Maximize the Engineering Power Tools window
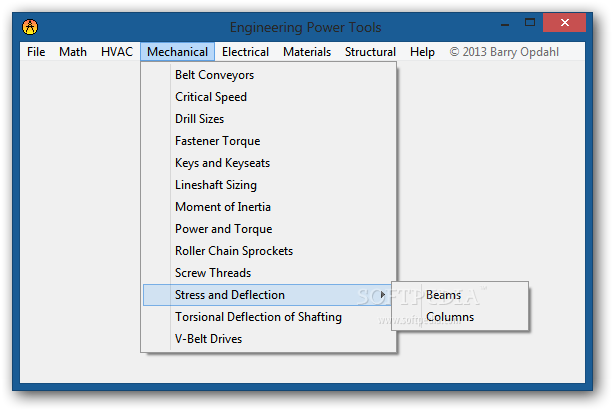Image resolution: width=613 pixels, height=411 pixels. (530, 23)
